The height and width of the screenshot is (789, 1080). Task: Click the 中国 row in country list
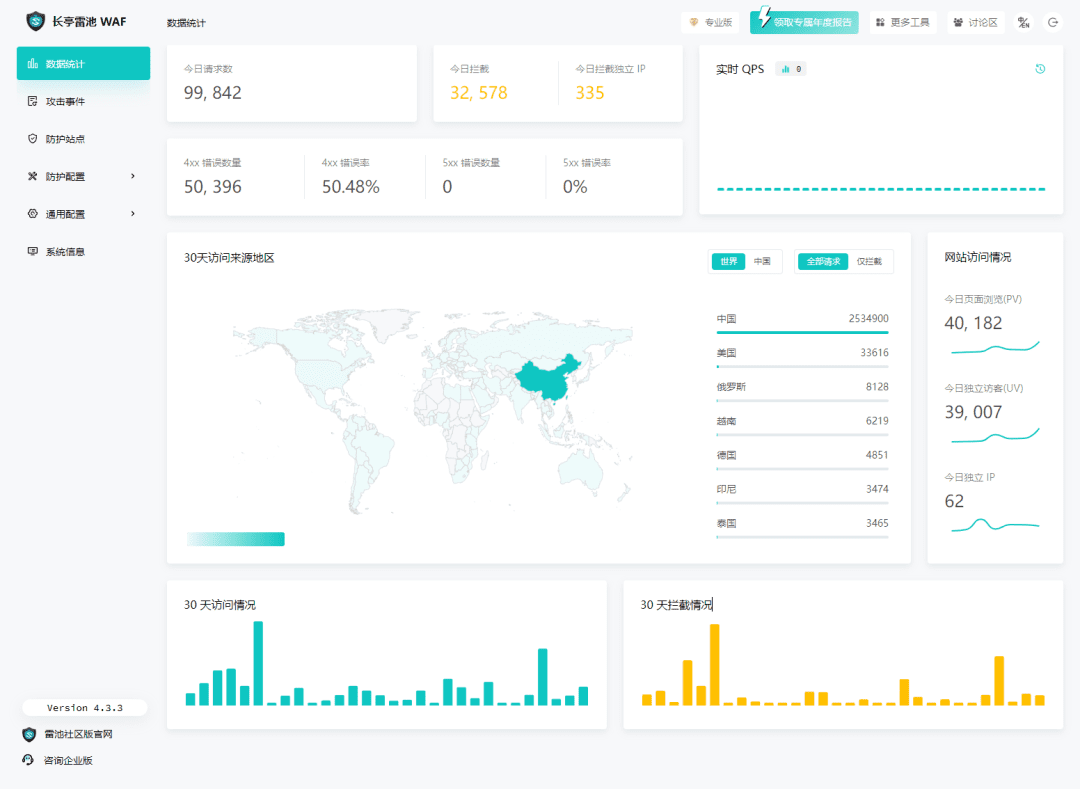pos(802,320)
